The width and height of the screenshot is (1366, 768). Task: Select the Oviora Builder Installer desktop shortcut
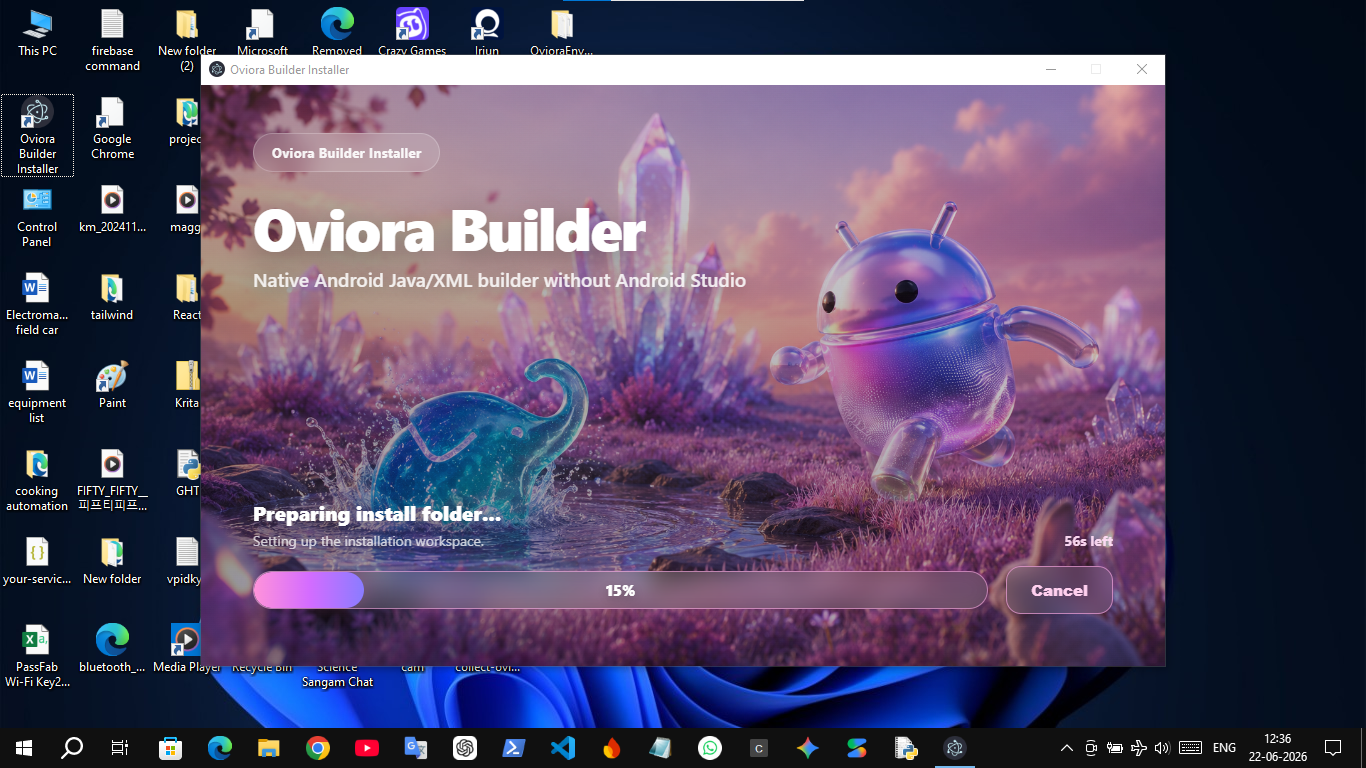[x=37, y=136]
